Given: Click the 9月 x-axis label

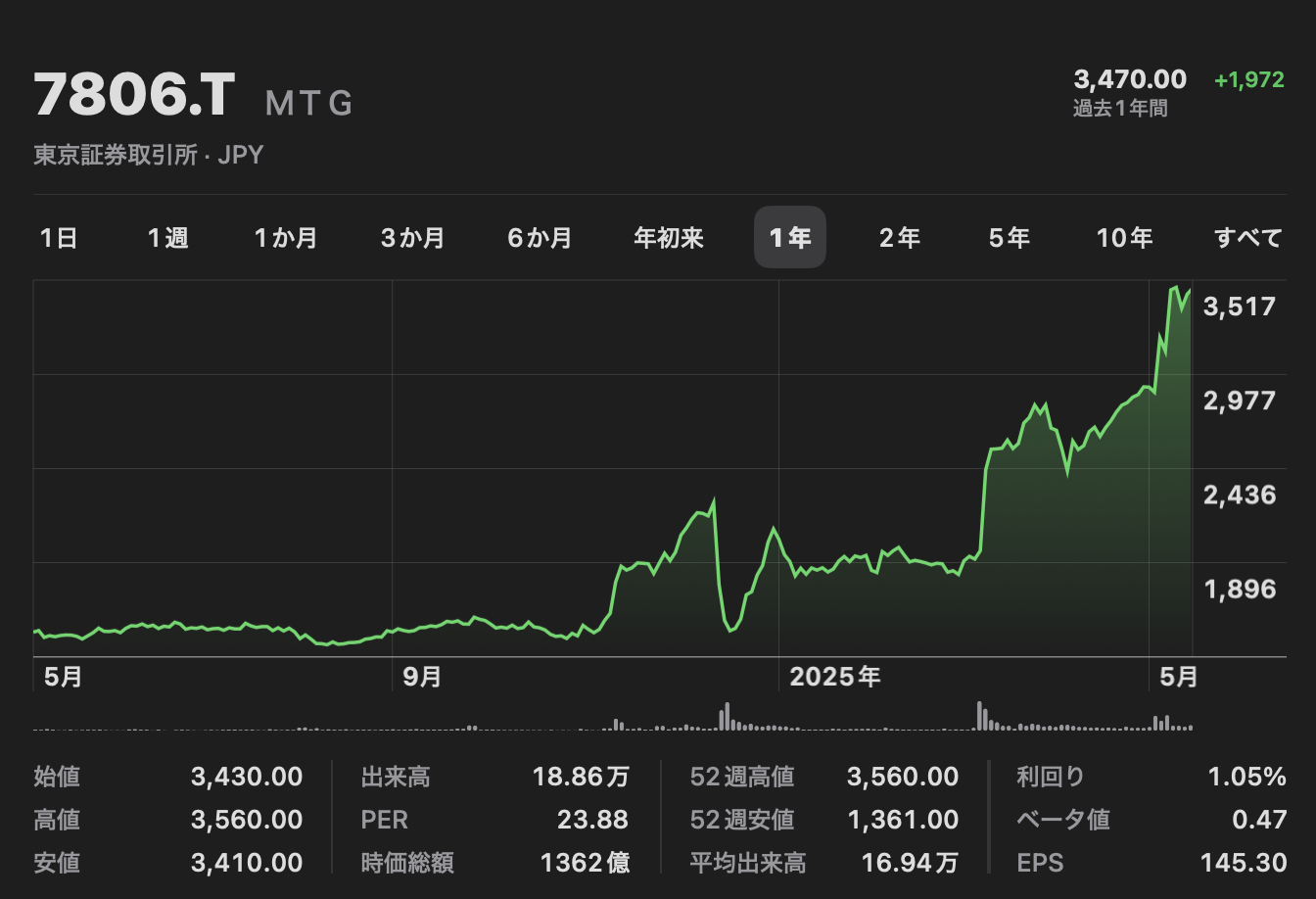Looking at the screenshot, I should [x=423, y=677].
